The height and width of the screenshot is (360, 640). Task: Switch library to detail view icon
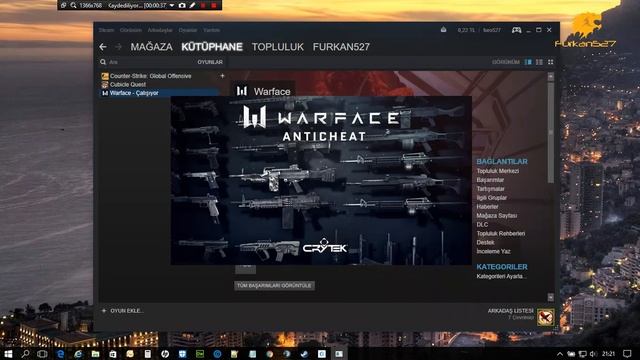point(528,62)
